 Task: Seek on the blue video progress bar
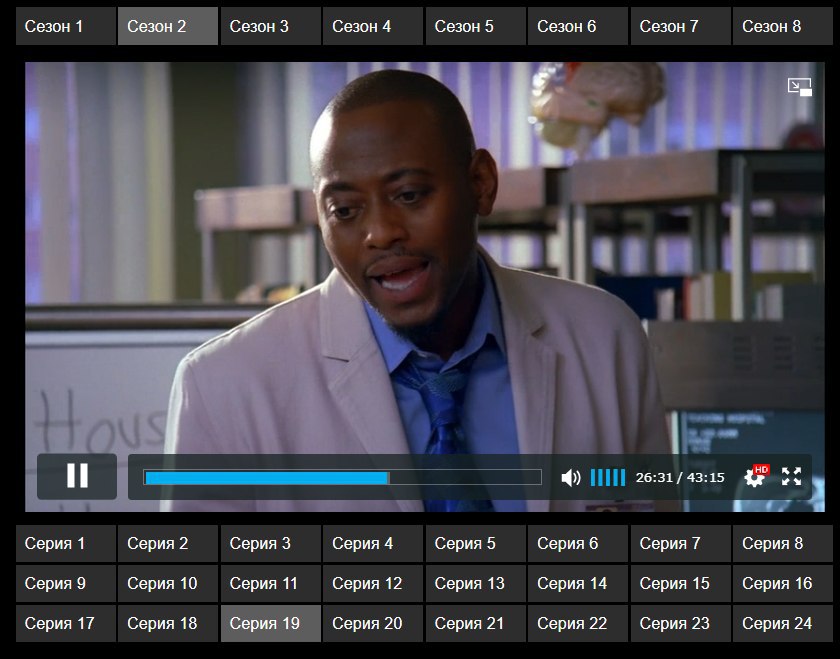[342, 477]
